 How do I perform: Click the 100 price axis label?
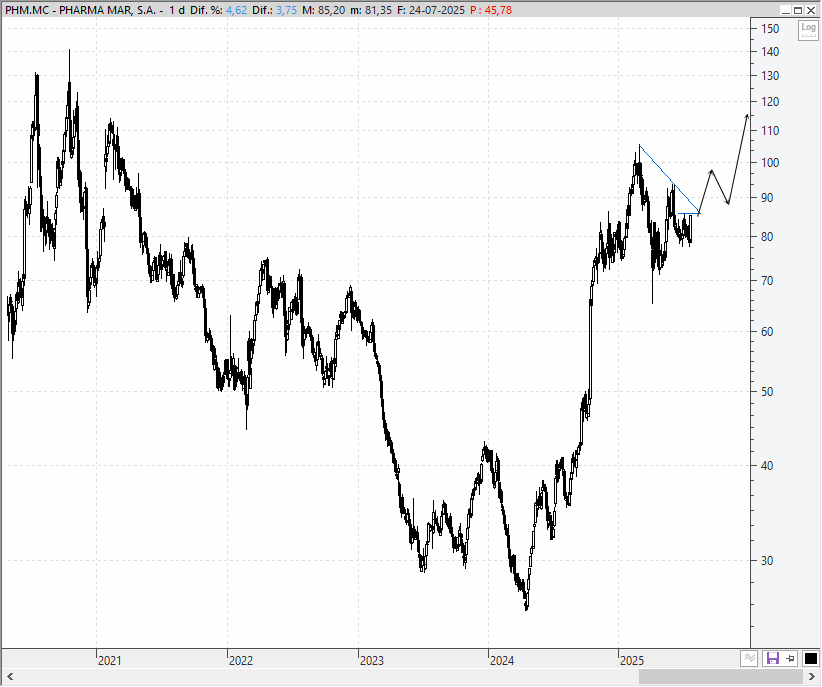(770, 163)
